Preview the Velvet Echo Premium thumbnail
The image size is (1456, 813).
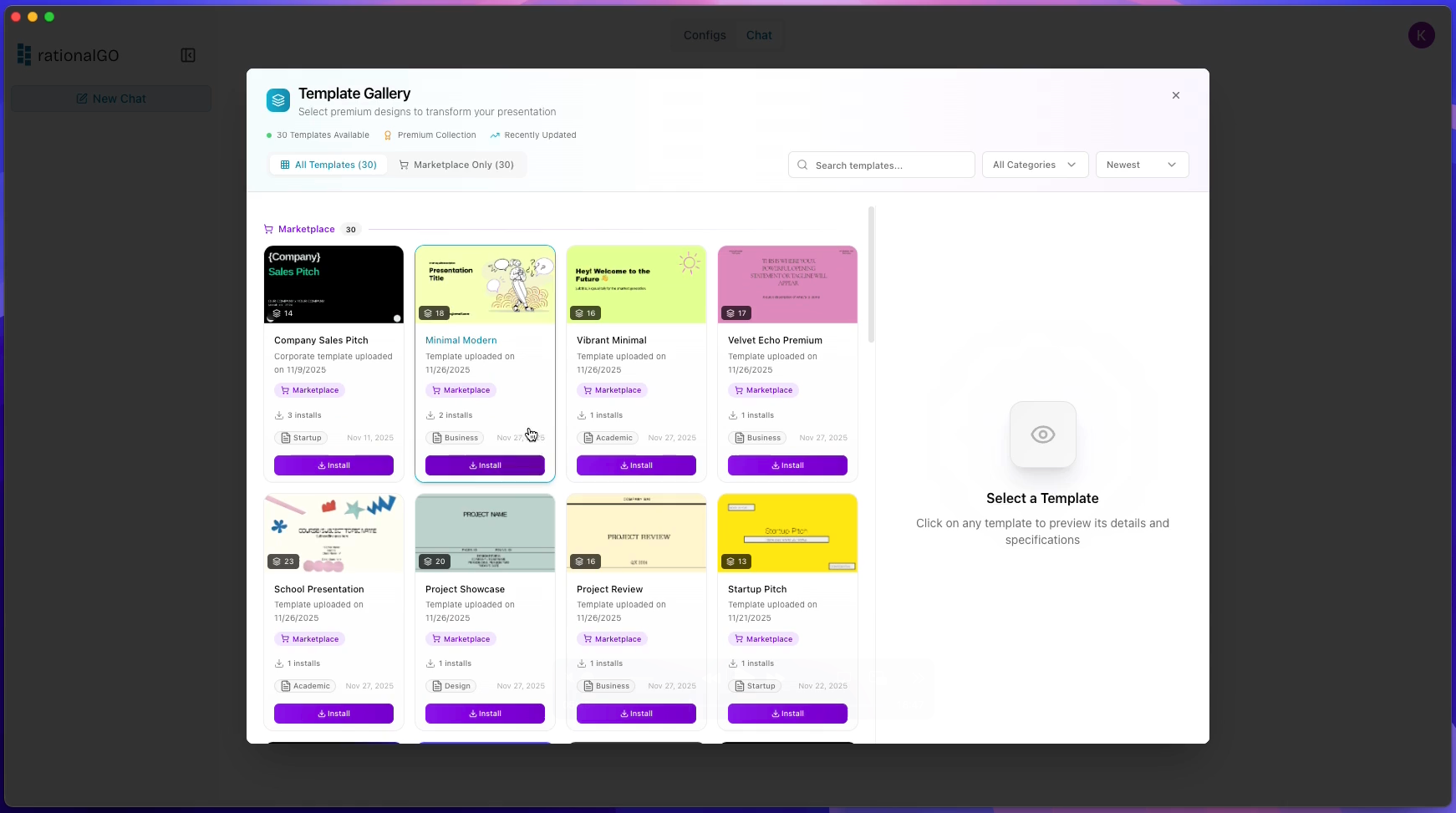787,284
